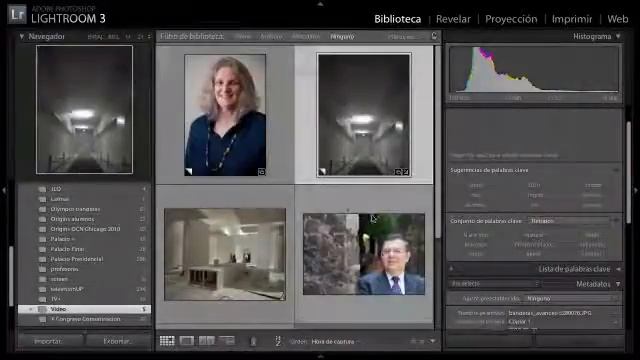640x360 pixels.
Task: Click the folder icon beside Palacio Final
Action: (x=42, y=249)
